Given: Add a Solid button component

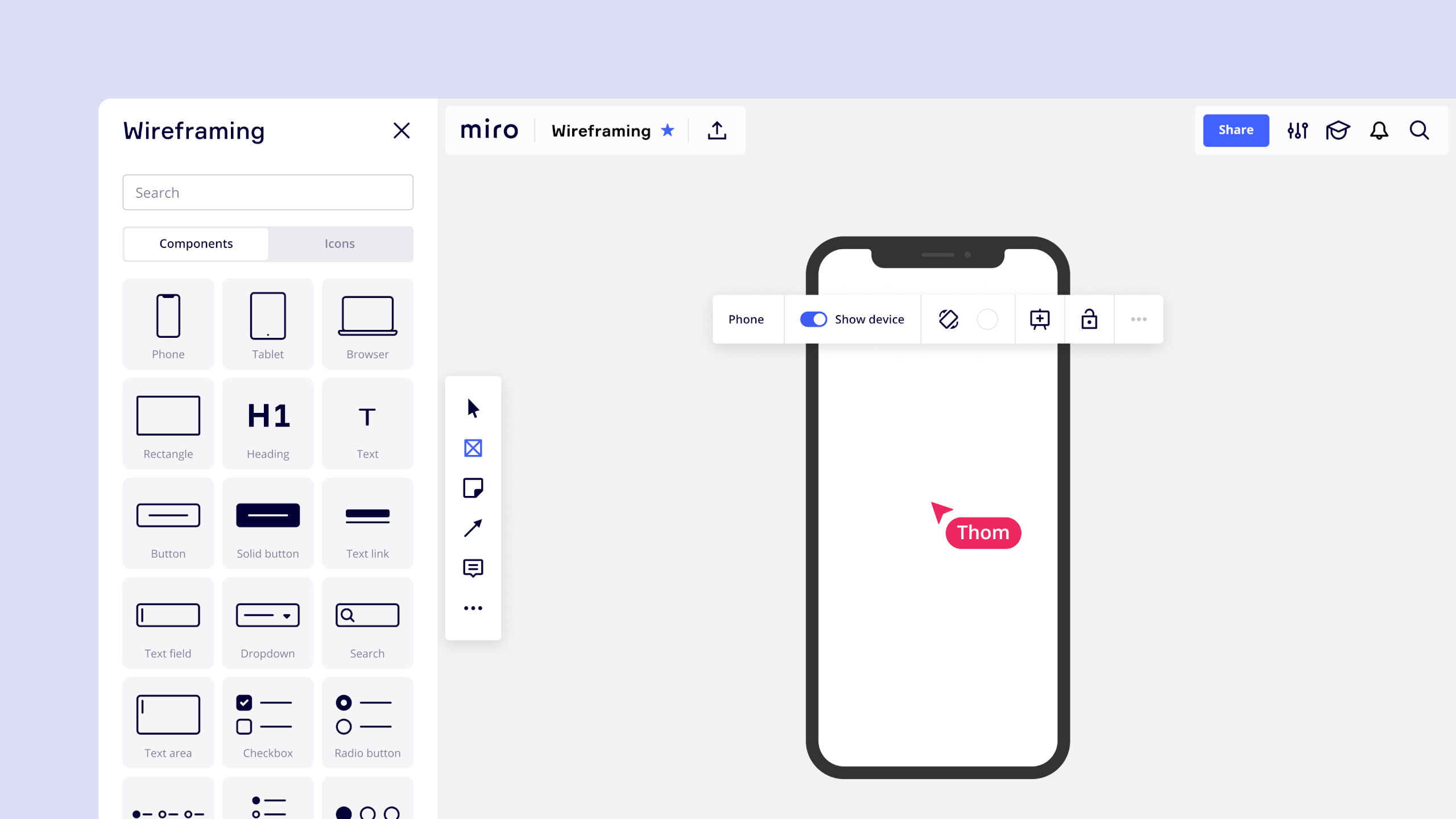Looking at the screenshot, I should (x=268, y=523).
